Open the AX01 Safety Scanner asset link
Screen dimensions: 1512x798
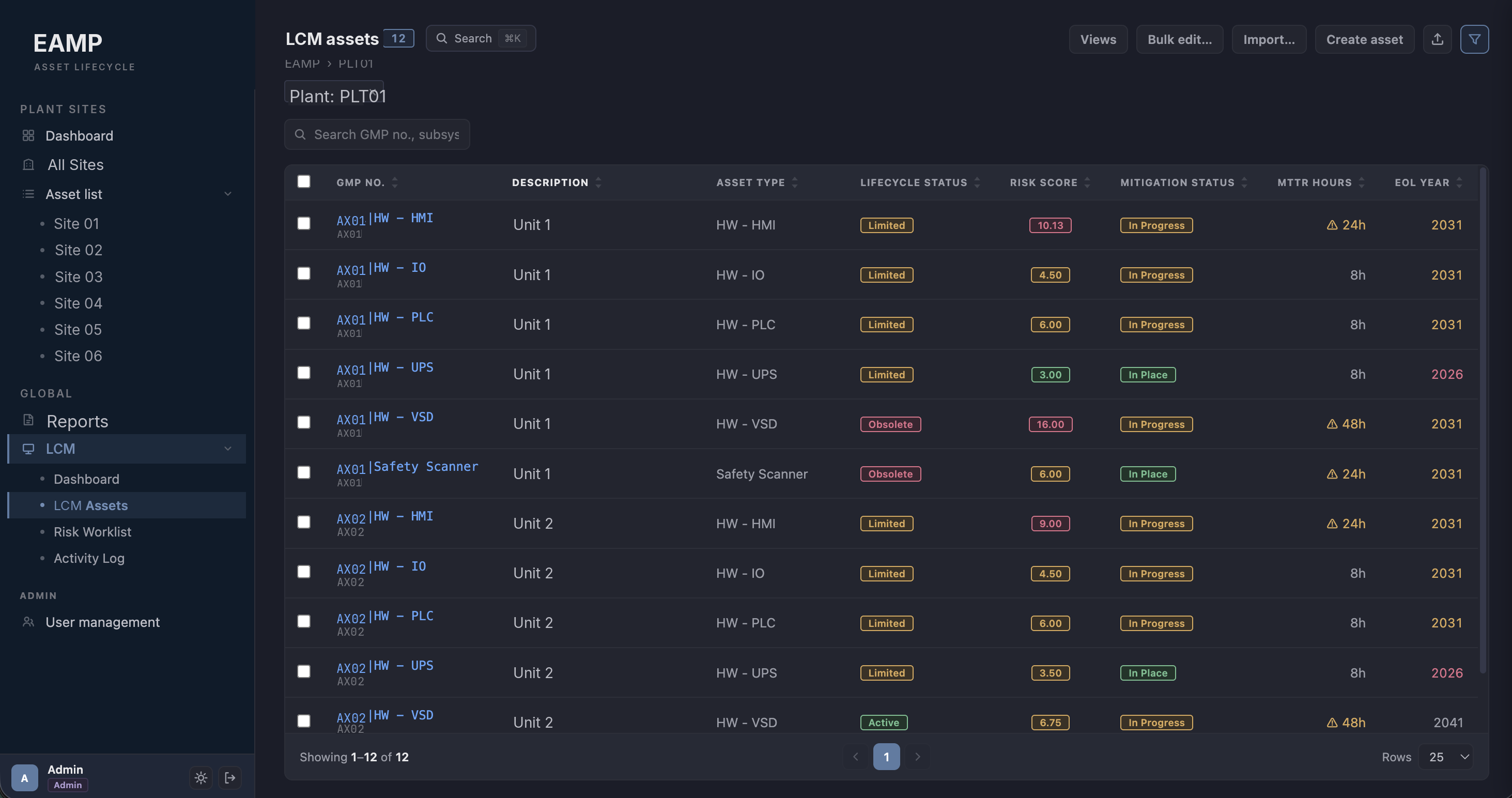coord(407,467)
